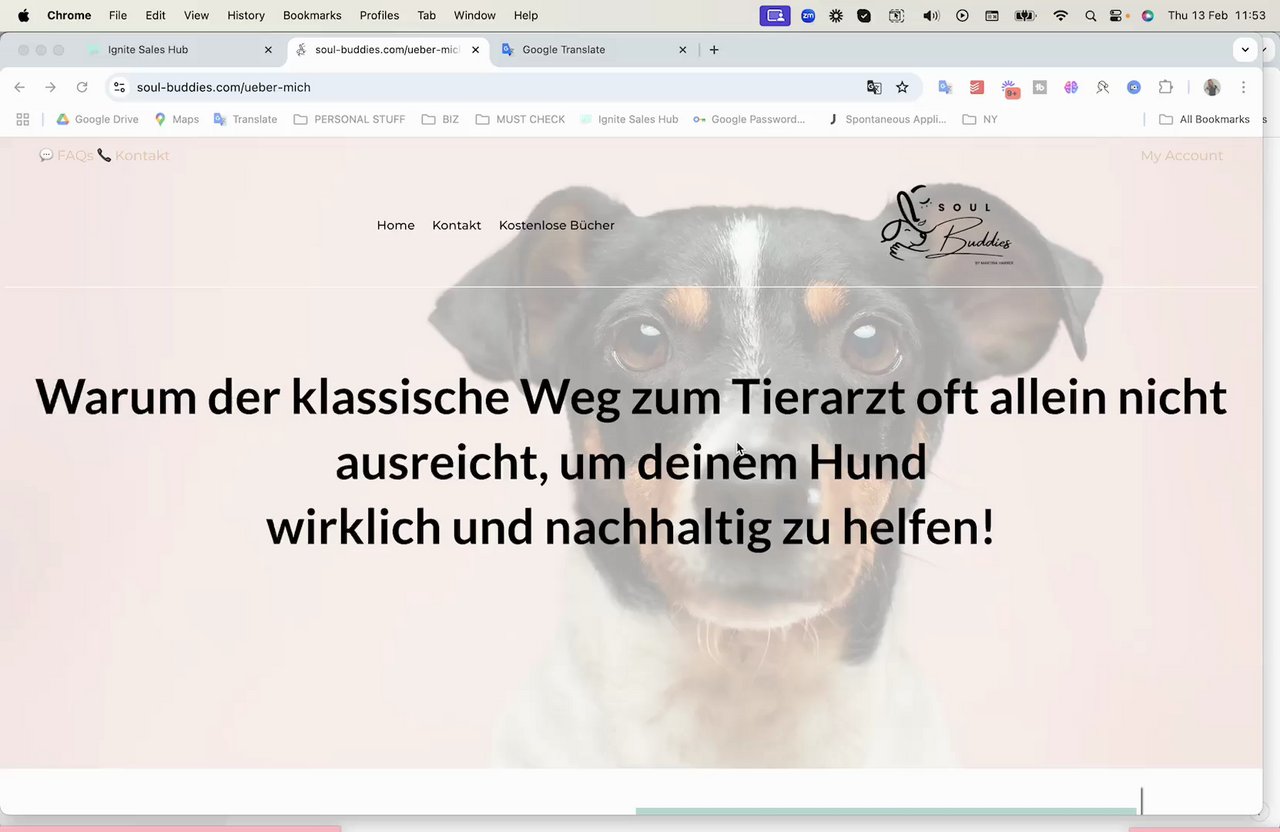
Task: Open the tab search dropdown arrow
Action: pos(1245,49)
